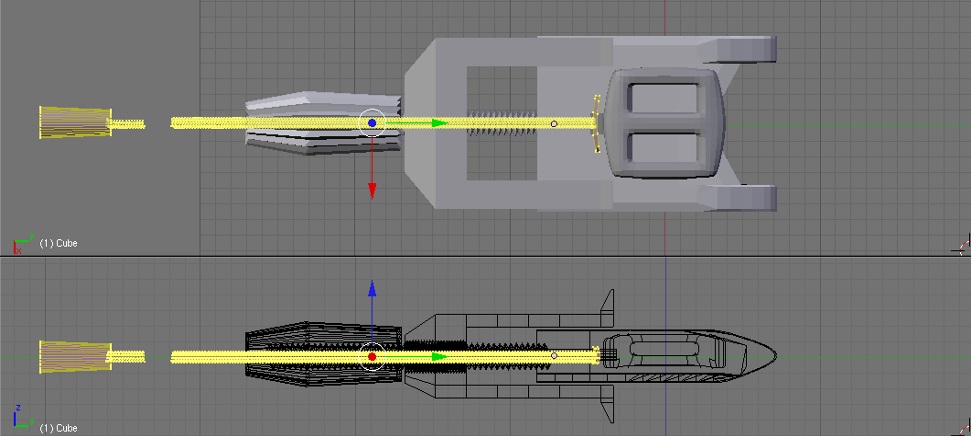This screenshot has width=971, height=436.
Task: Click the gray rounded pad with two recesses
Action: (x=664, y=123)
